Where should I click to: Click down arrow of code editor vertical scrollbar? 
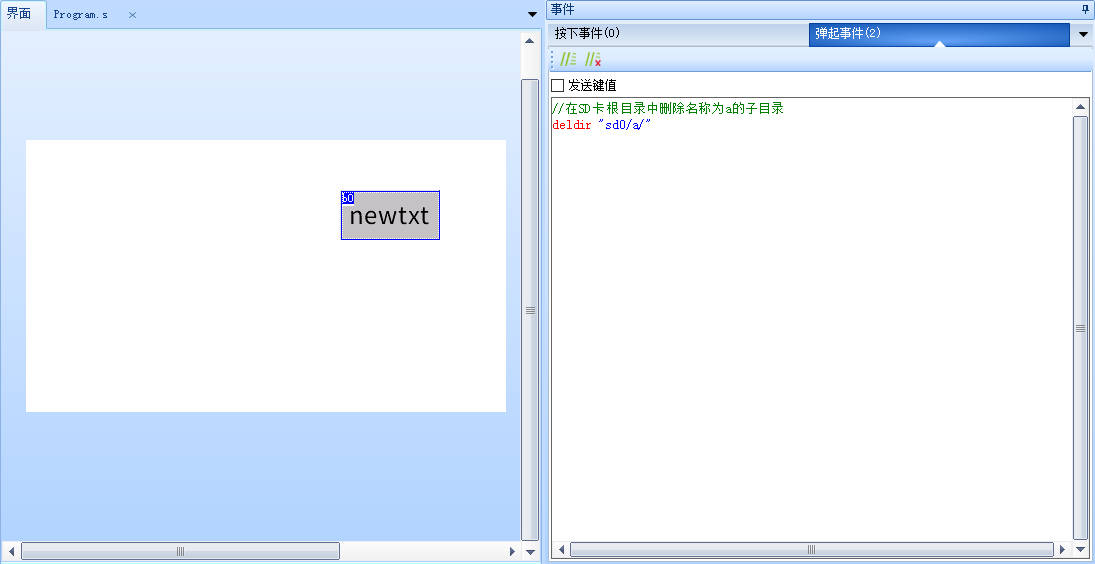[x=1080, y=550]
